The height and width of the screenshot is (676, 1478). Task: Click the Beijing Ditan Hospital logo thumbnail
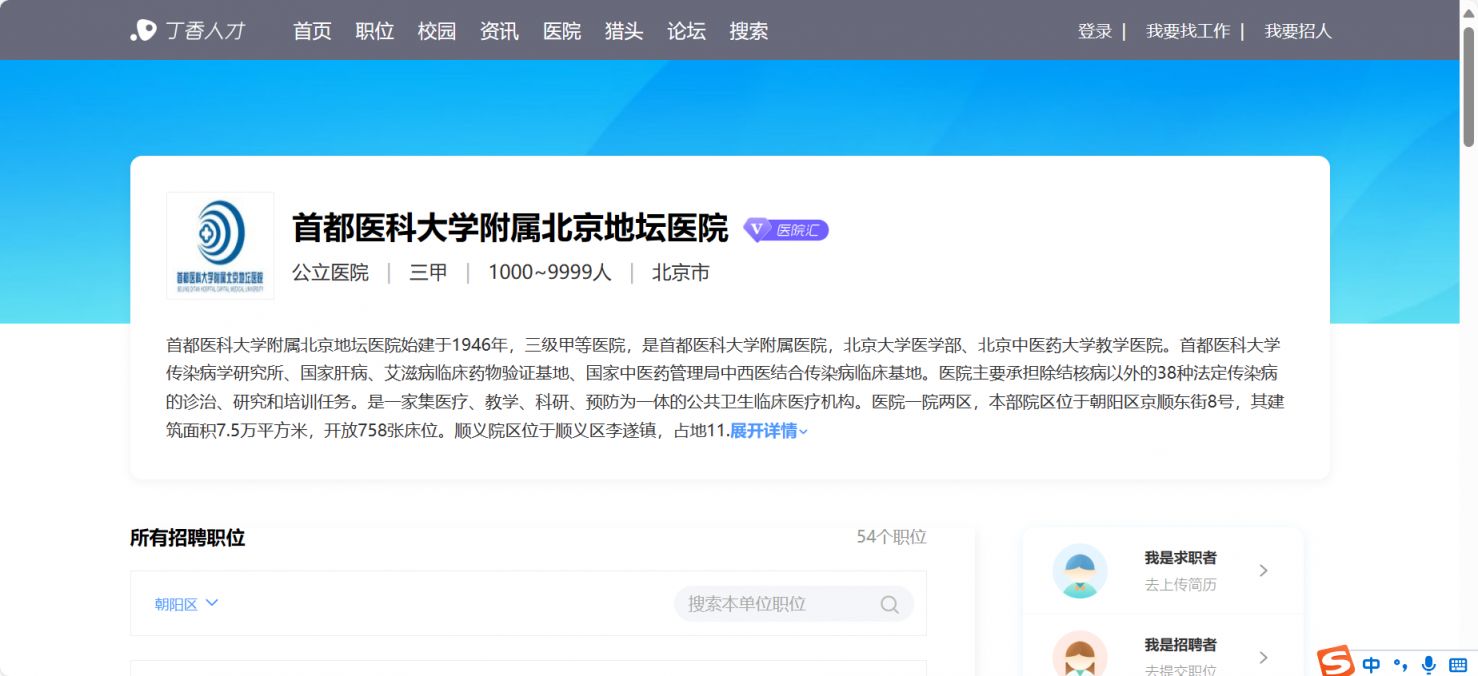coord(220,246)
